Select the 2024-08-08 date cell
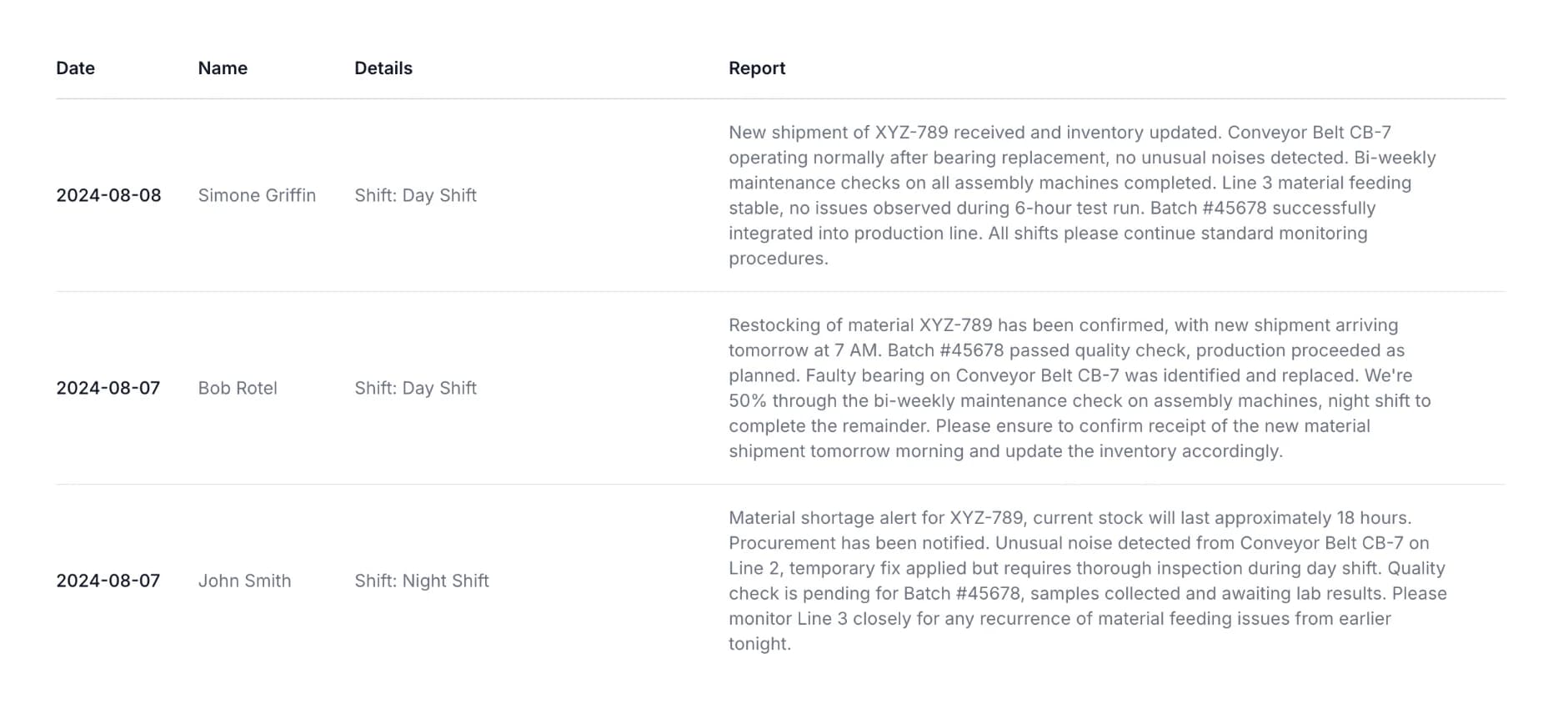This screenshot has height=714, width=1568. (x=108, y=195)
